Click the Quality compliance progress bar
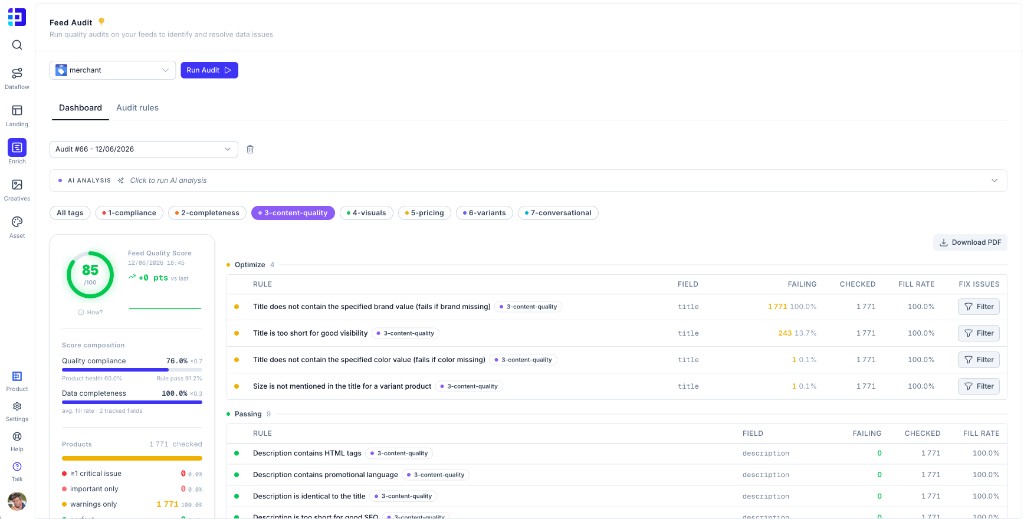 [x=132, y=370]
